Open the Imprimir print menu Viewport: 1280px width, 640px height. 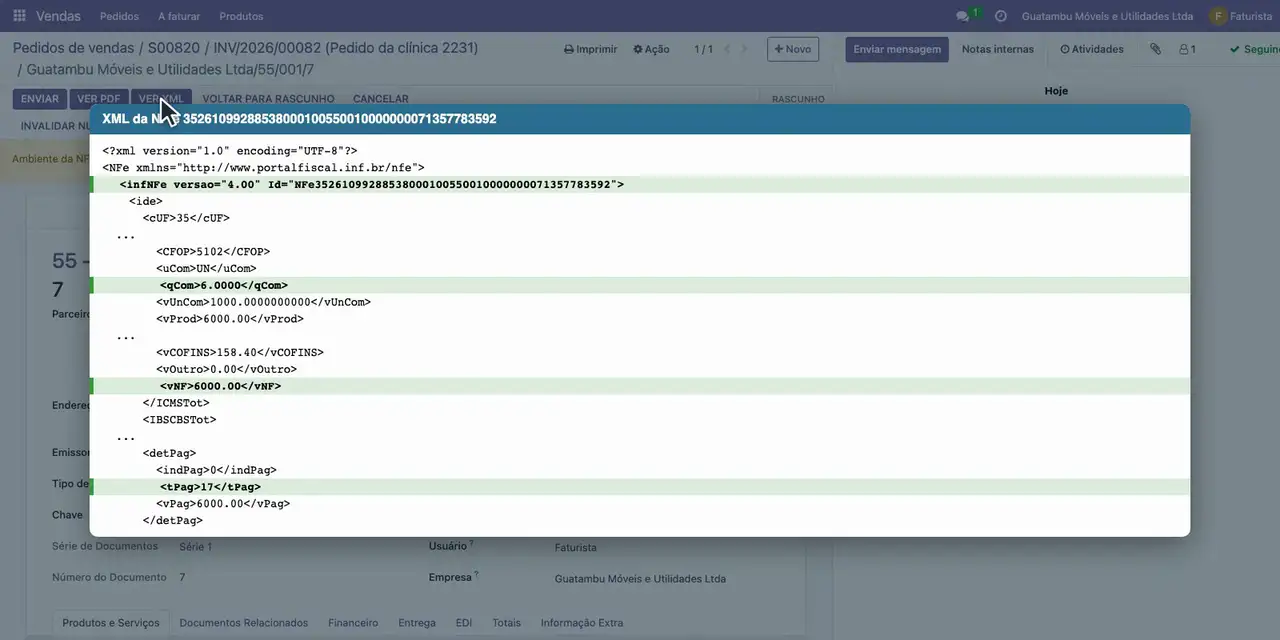[591, 49]
